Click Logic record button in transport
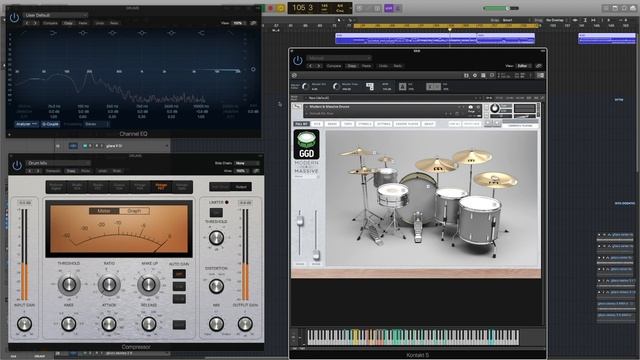 [270, 8]
